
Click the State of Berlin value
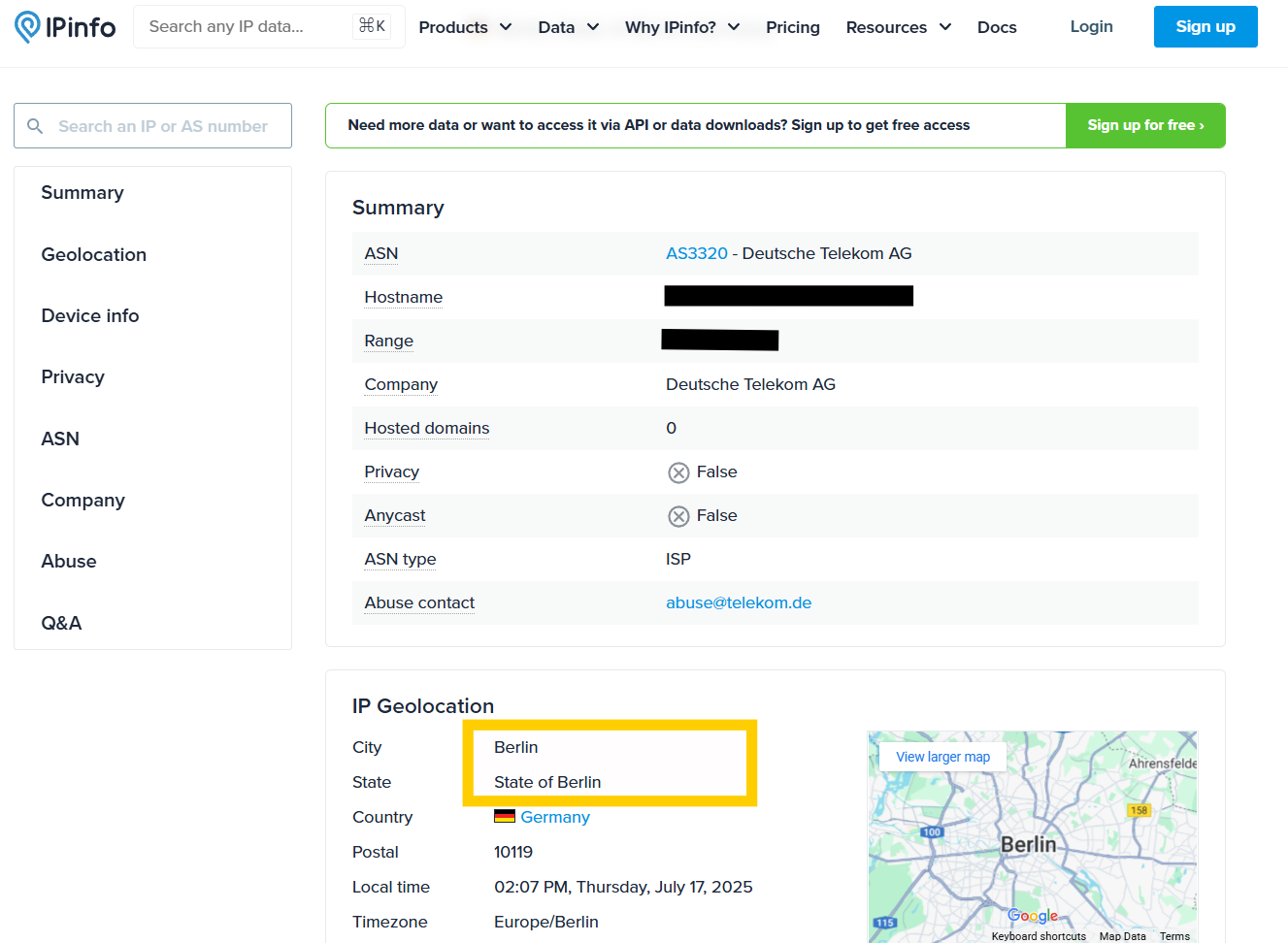547,782
